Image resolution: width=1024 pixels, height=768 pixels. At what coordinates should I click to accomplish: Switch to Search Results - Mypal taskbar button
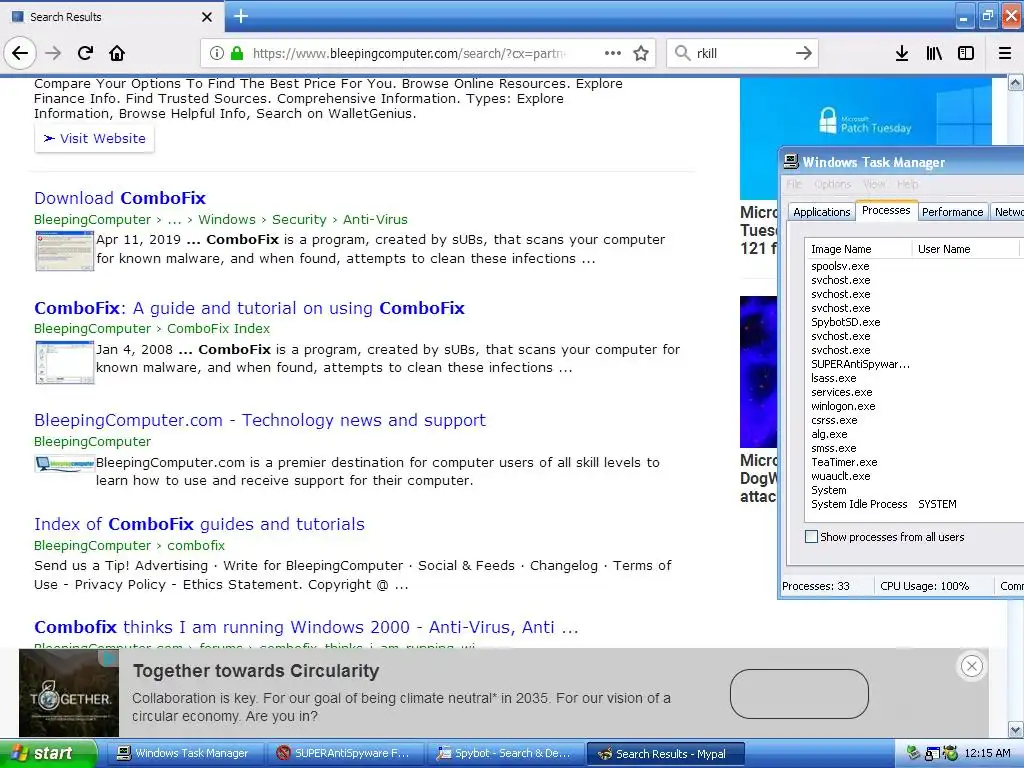[665, 754]
